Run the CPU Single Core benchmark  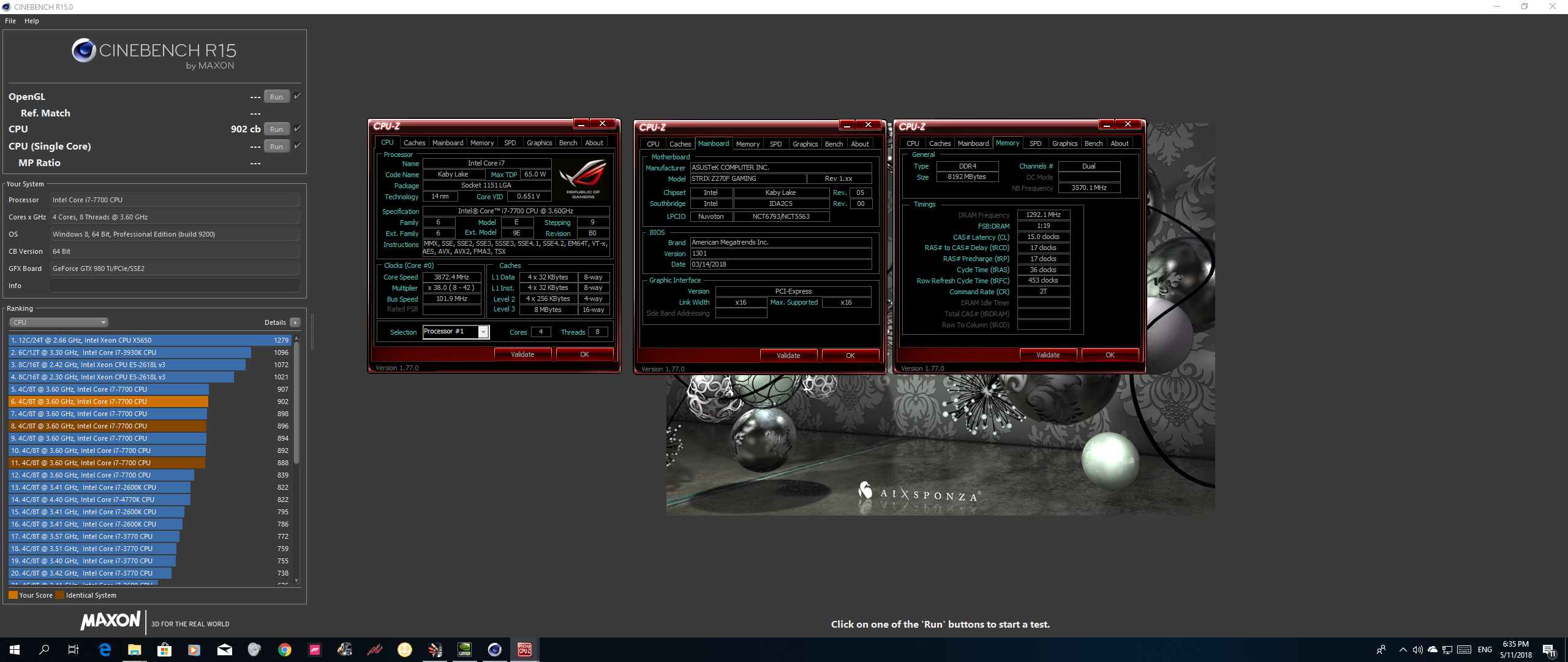coord(276,146)
